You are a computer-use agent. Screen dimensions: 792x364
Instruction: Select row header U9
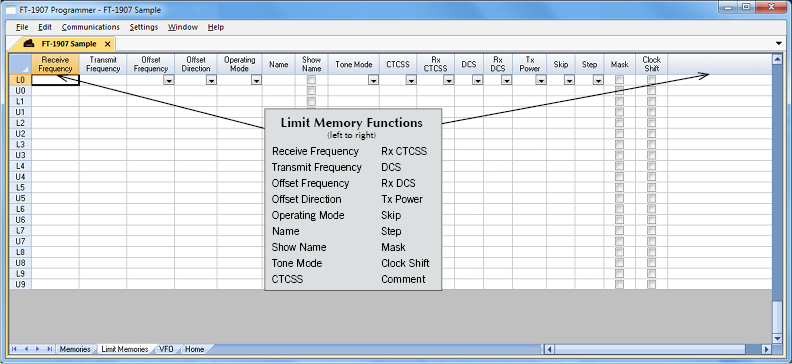coord(20,284)
